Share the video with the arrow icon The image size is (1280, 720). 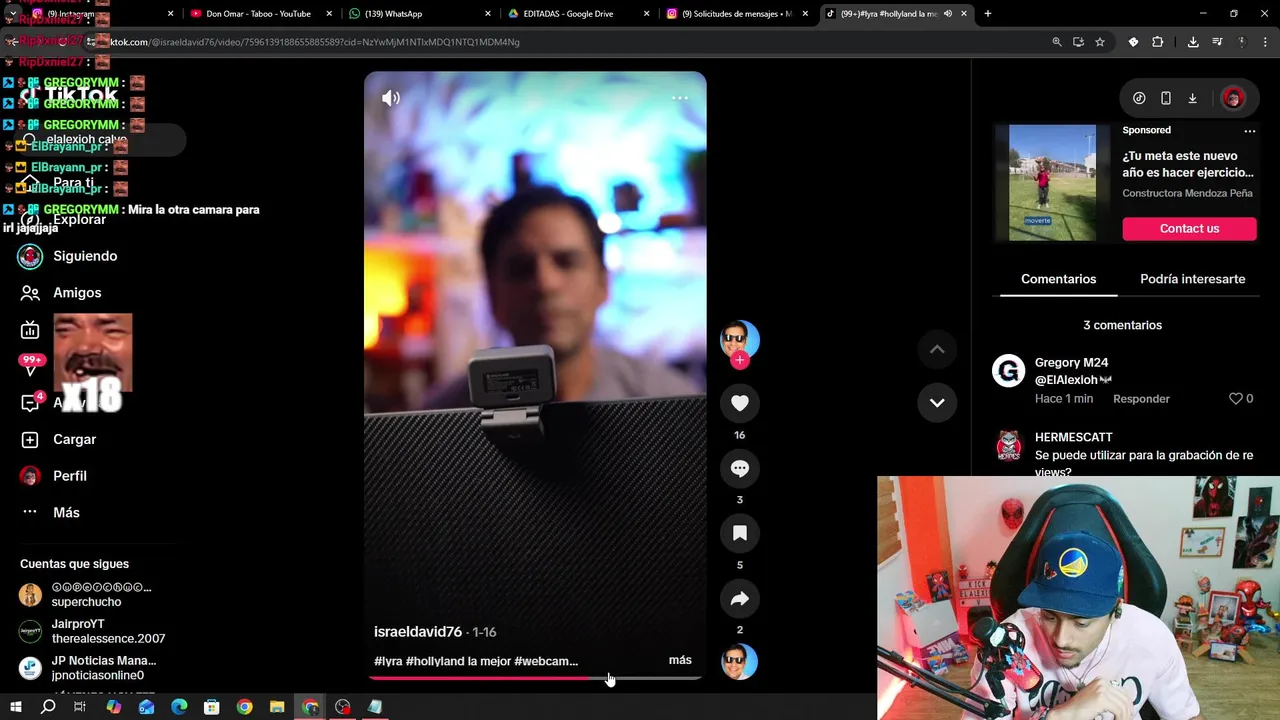point(740,598)
